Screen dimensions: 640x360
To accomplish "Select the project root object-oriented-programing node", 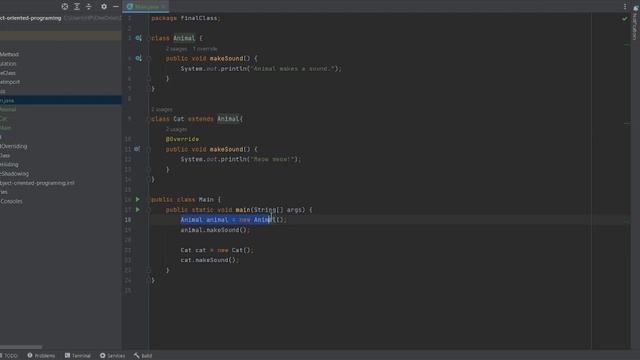I will [x=31, y=18].
